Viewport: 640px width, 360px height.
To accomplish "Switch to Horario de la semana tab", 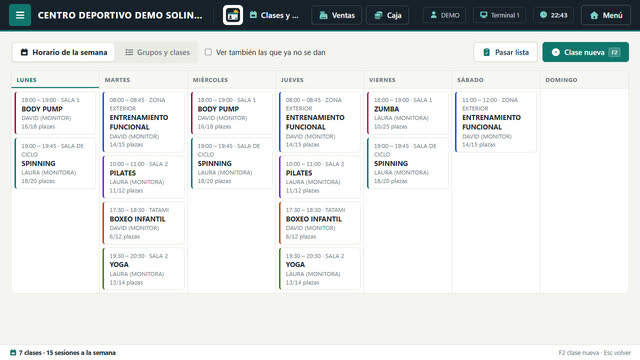I will [64, 52].
